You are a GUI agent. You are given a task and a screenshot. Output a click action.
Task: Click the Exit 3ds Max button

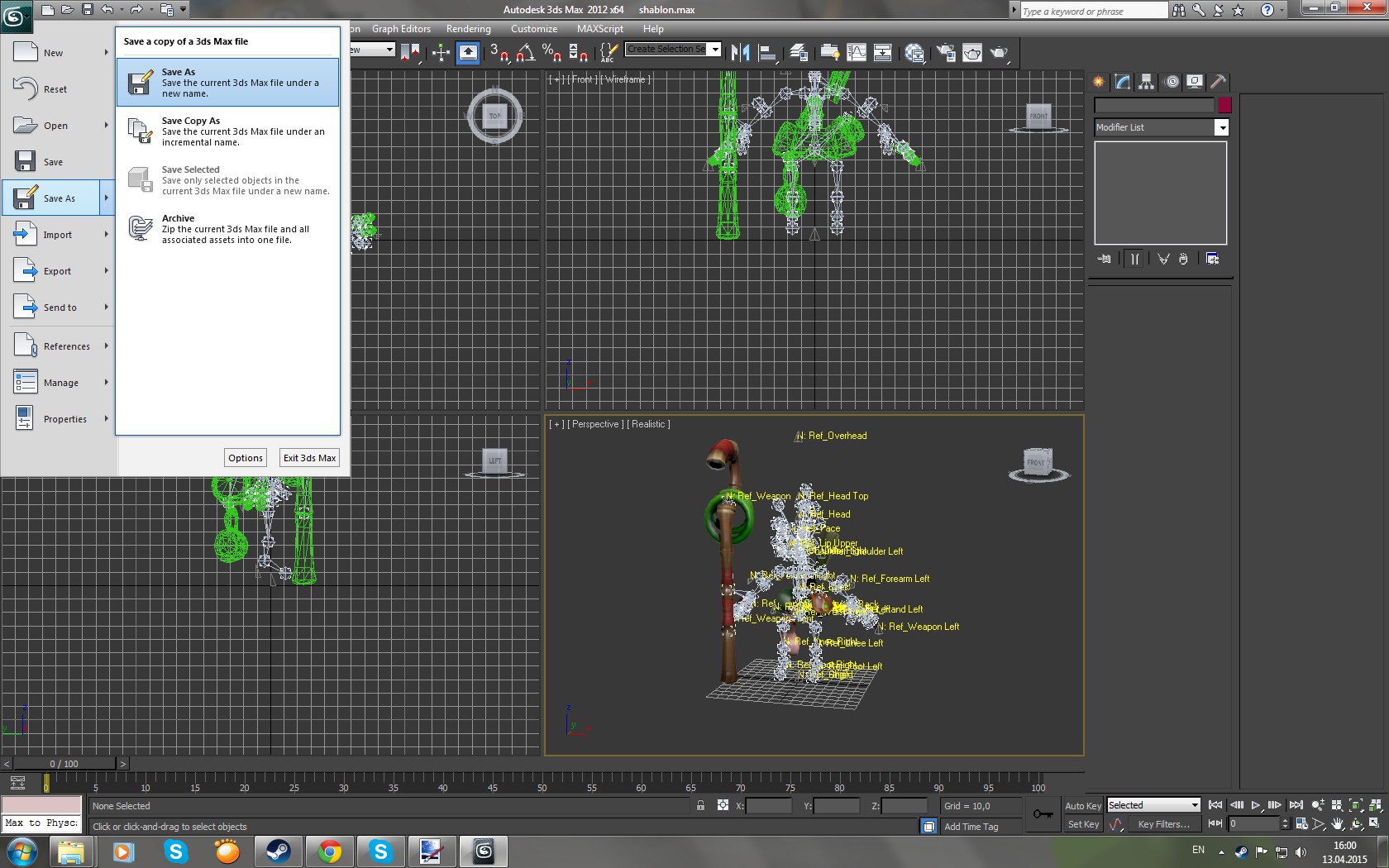click(x=309, y=458)
